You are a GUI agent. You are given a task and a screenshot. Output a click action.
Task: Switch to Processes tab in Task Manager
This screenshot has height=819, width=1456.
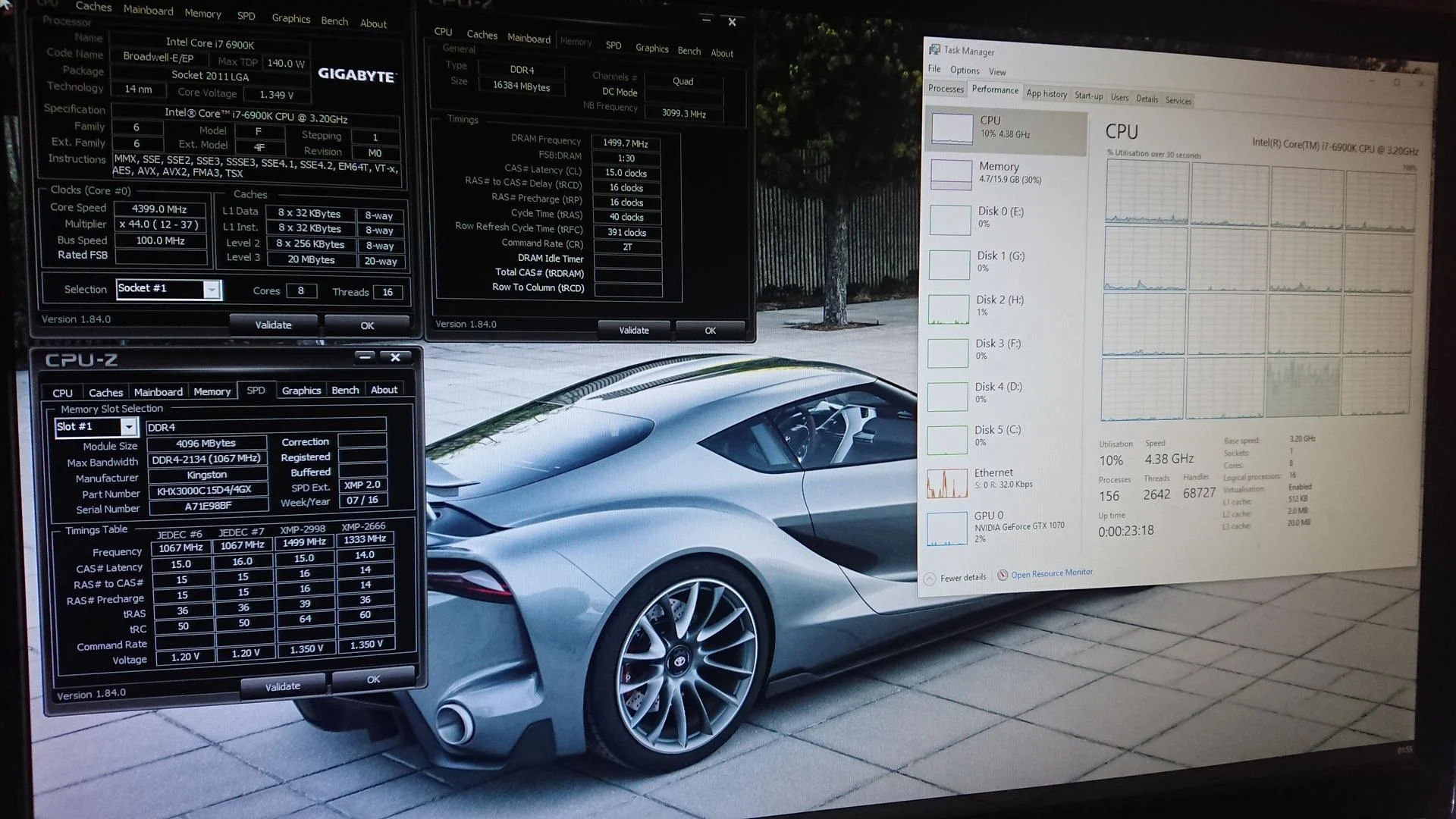pos(946,89)
